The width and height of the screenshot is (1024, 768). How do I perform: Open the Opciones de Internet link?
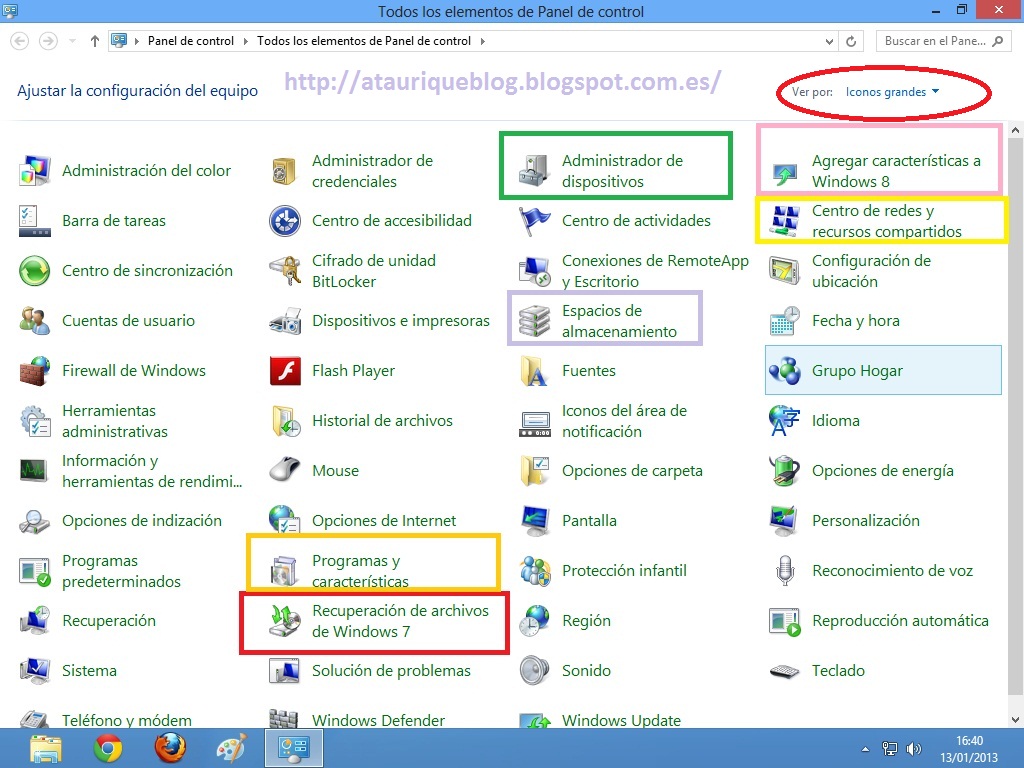click(x=384, y=521)
